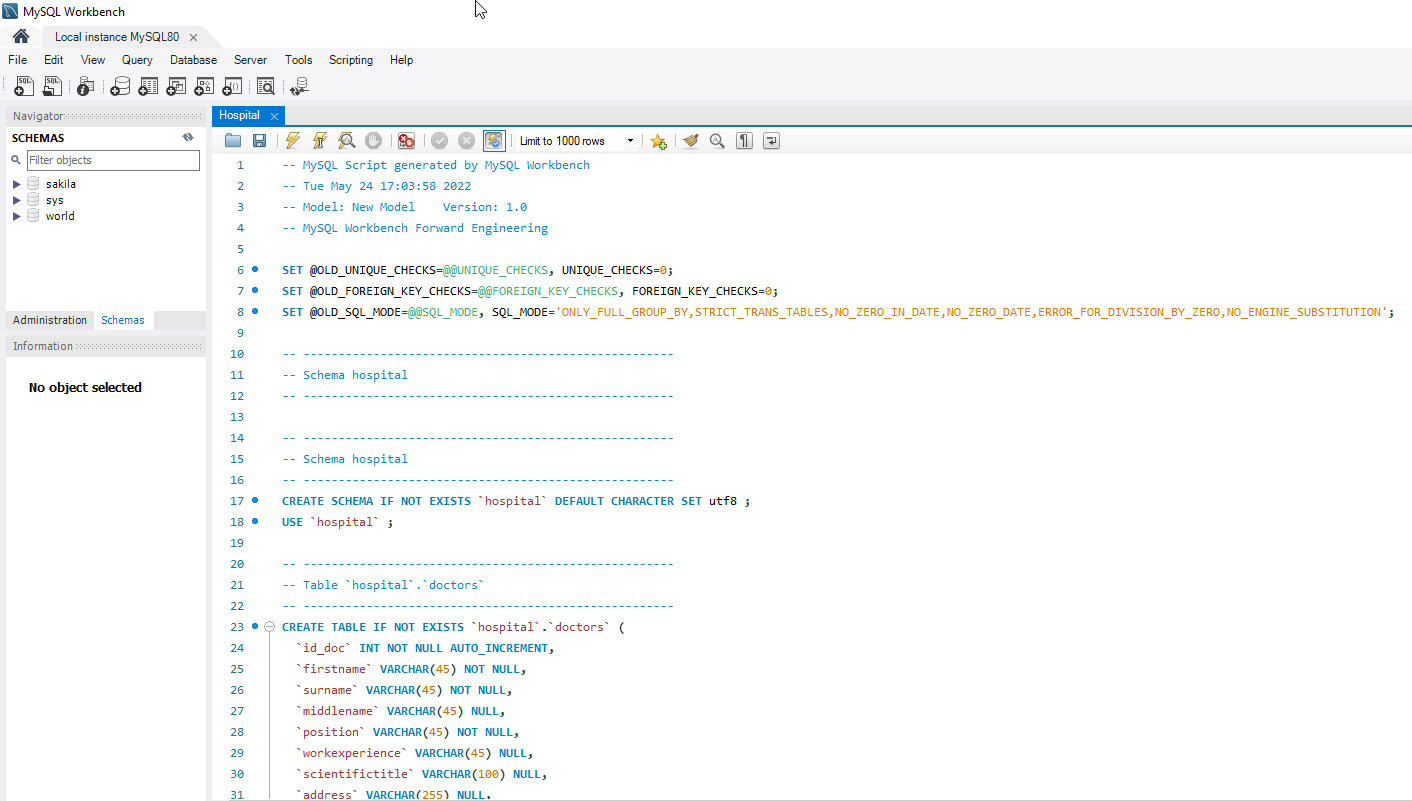The height and width of the screenshot is (801, 1412).
Task: Reconnect to DBMS icon
Action: tap(299, 87)
